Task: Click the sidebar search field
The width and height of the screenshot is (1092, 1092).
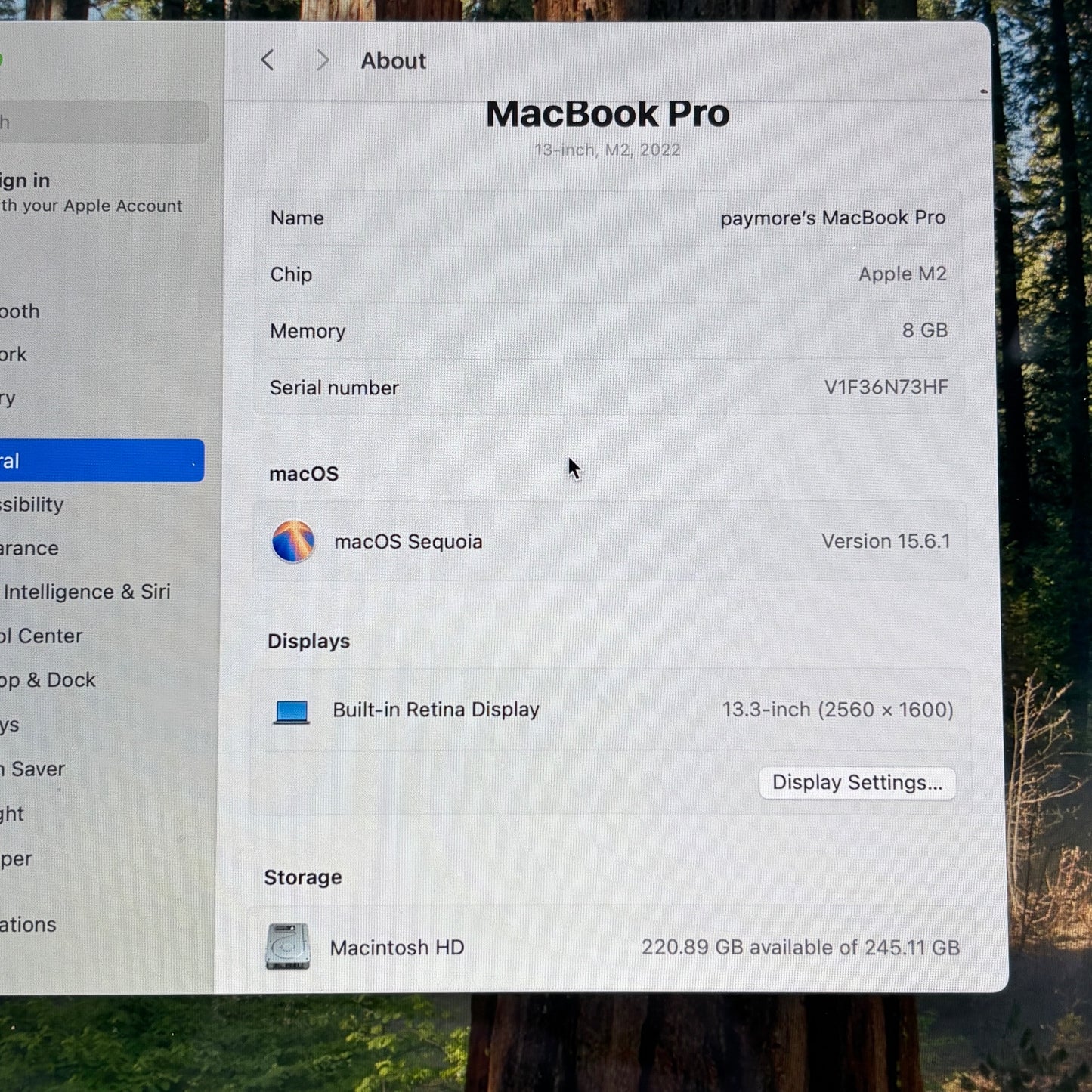Action: pyautogui.click(x=102, y=122)
